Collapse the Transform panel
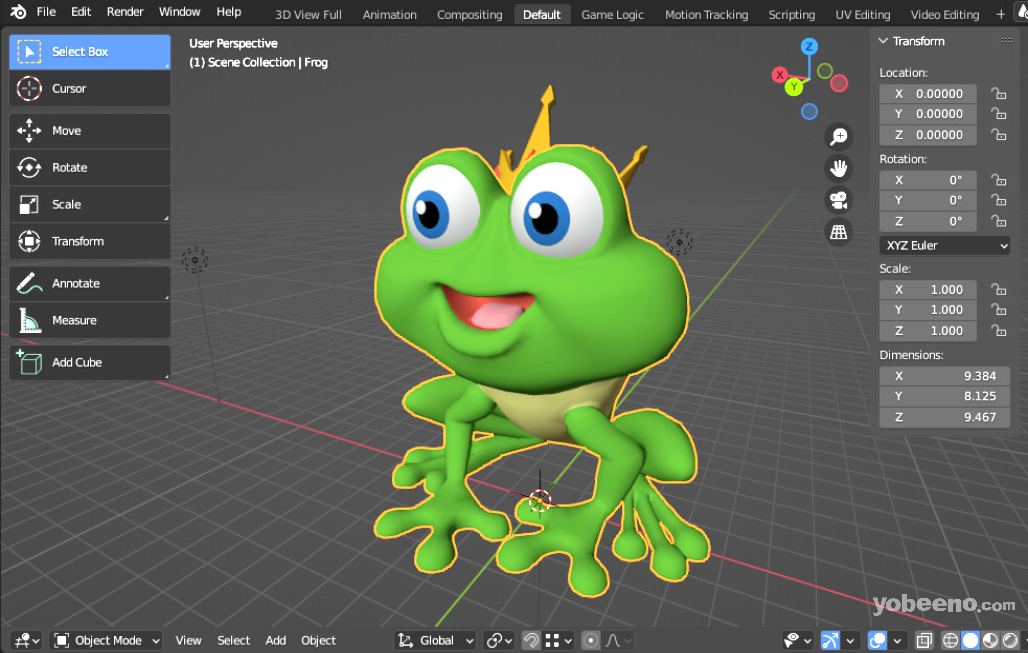Viewport: 1028px width, 653px height. (x=884, y=41)
